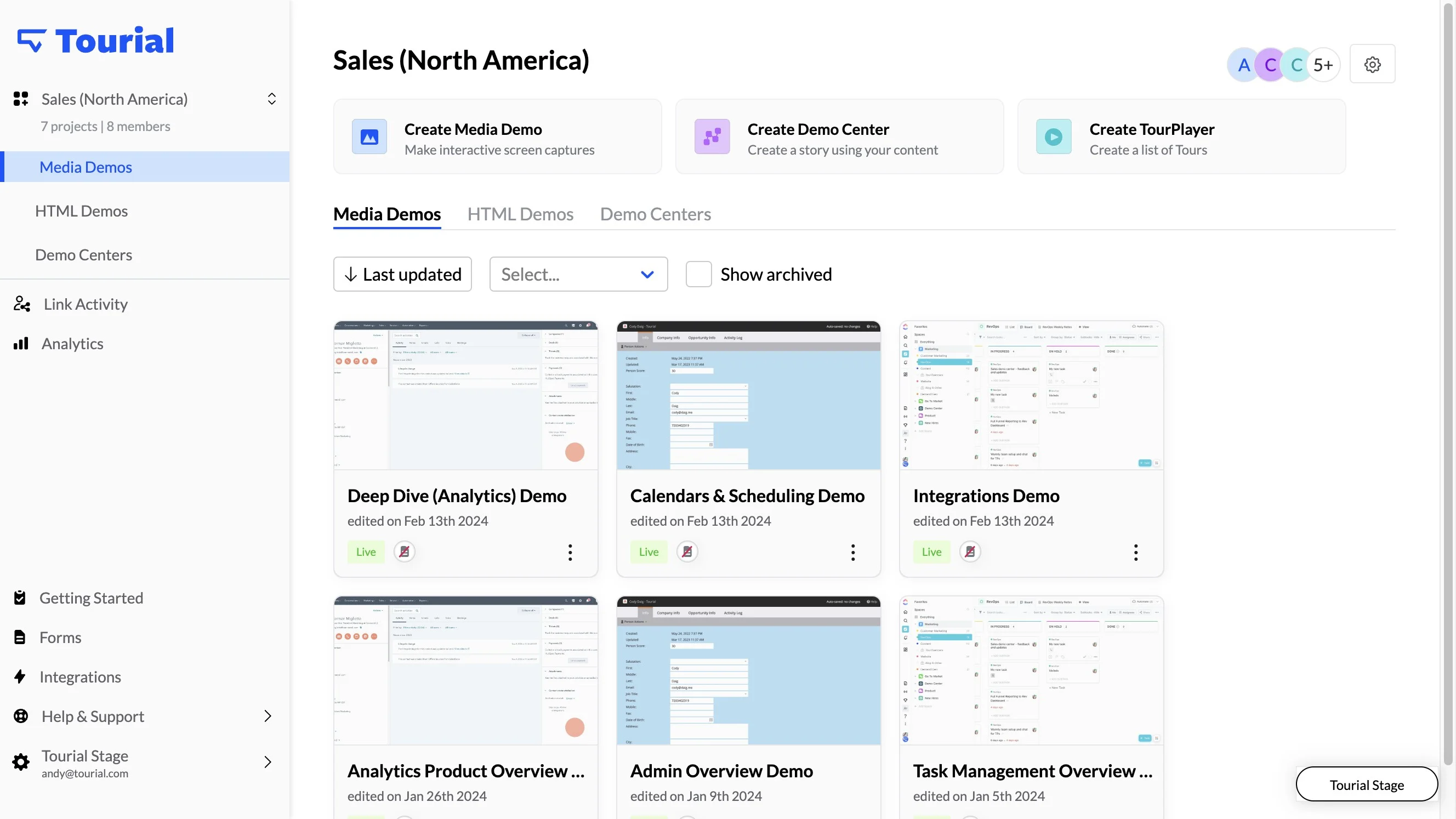Viewport: 1456px width, 819px height.
Task: Open the Getting Started link
Action: coord(92,598)
